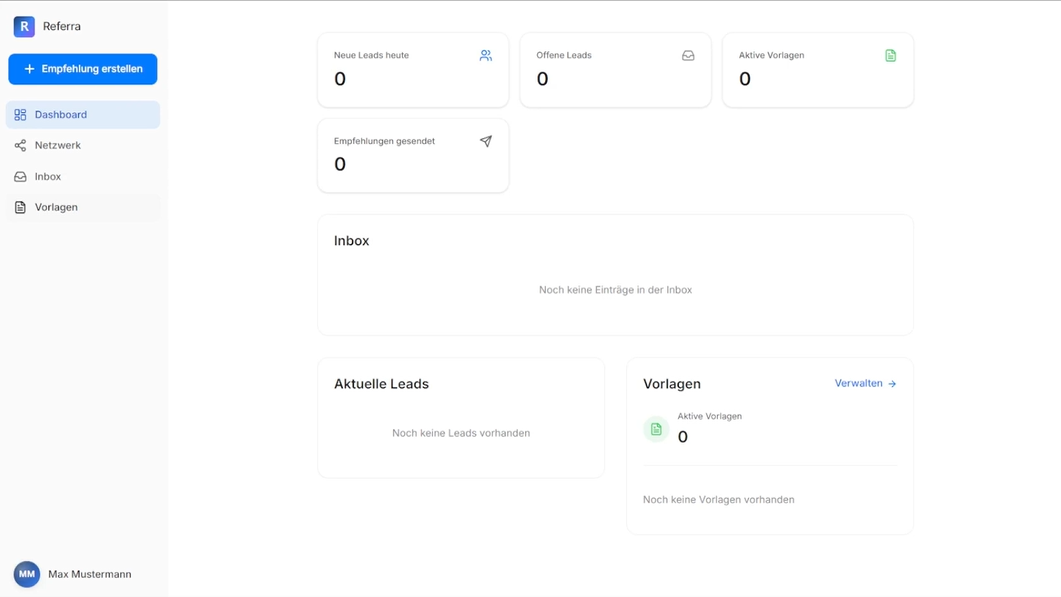Viewport: 1061px width, 597px height.
Task: Click the Offene Leads counter showing zero
Action: tap(543, 79)
